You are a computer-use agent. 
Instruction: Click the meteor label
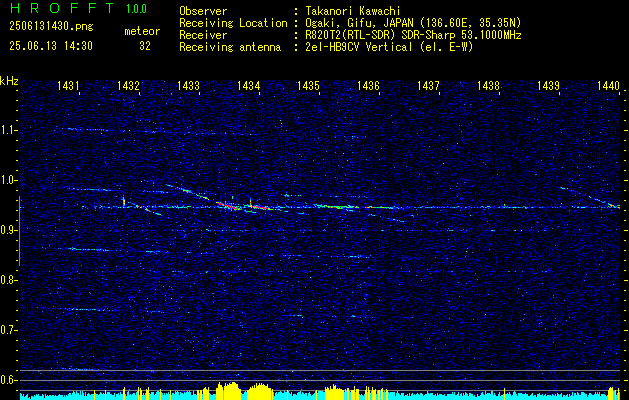click(x=142, y=31)
